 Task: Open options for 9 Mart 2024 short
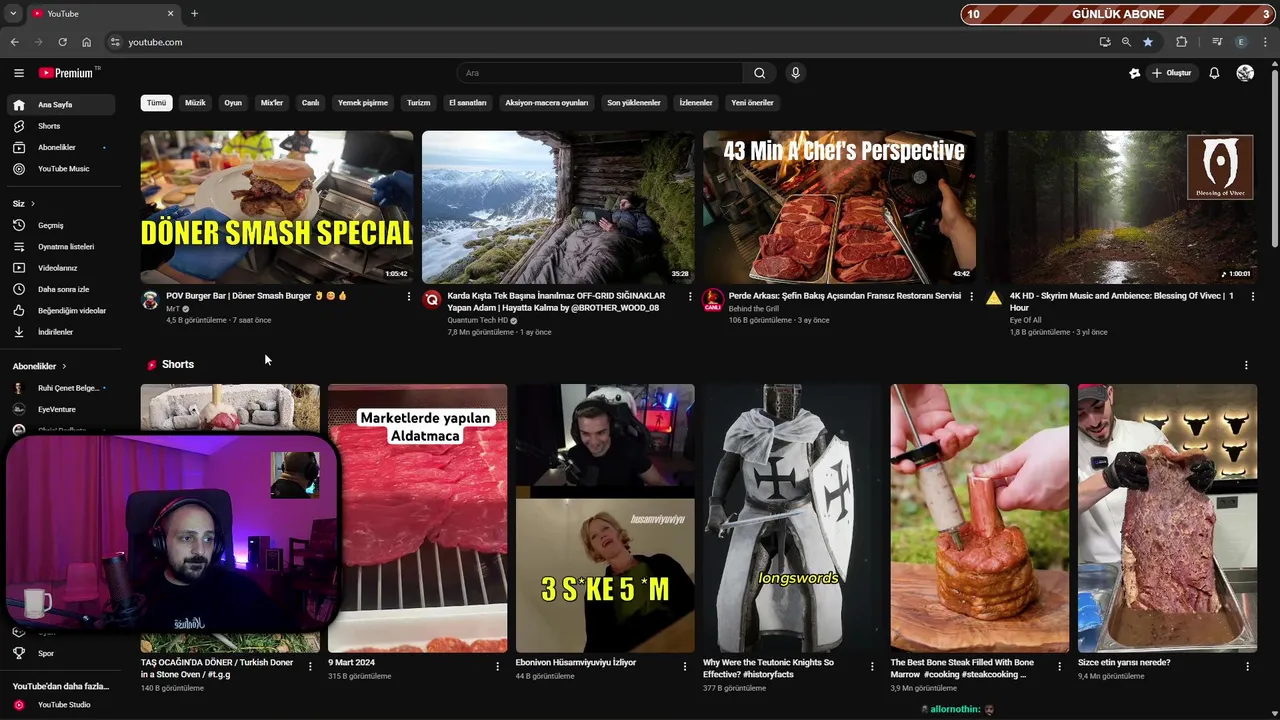497,666
